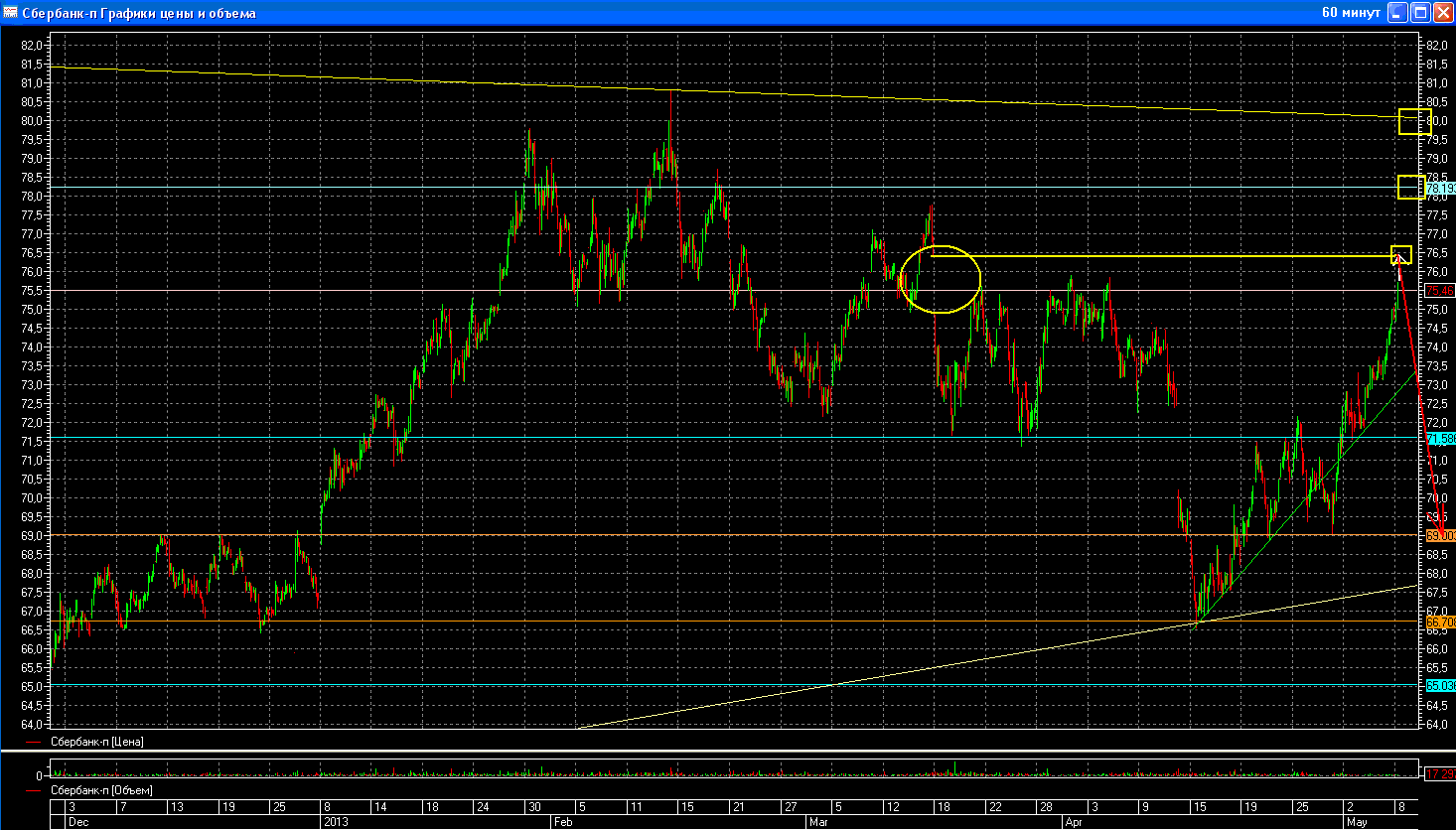Select the yellow square marker at 80.0

[x=1413, y=121]
